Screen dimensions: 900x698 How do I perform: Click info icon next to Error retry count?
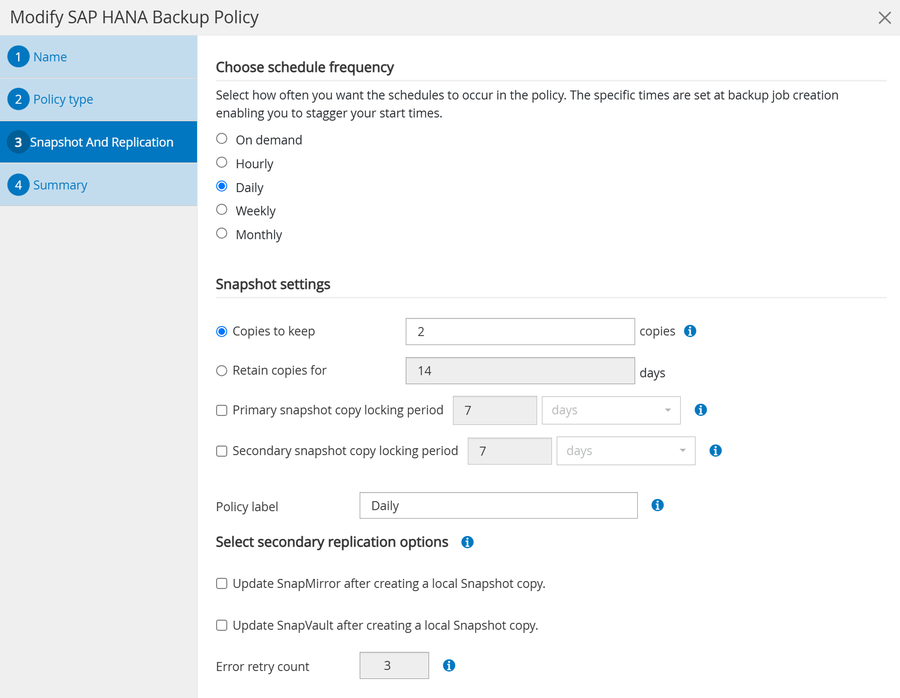pos(449,665)
